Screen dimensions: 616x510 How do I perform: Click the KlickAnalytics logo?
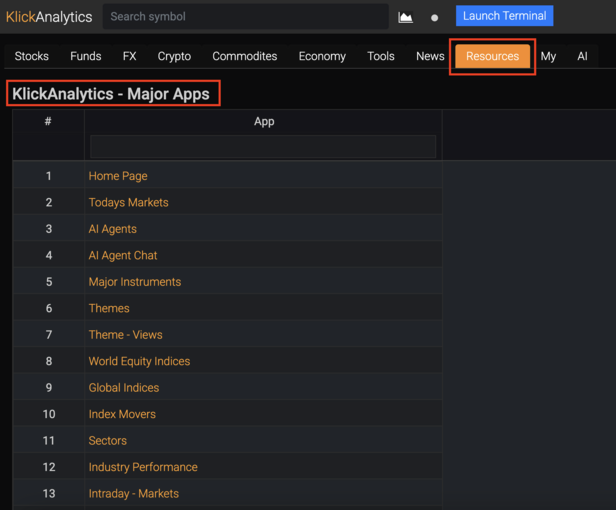[x=49, y=17]
